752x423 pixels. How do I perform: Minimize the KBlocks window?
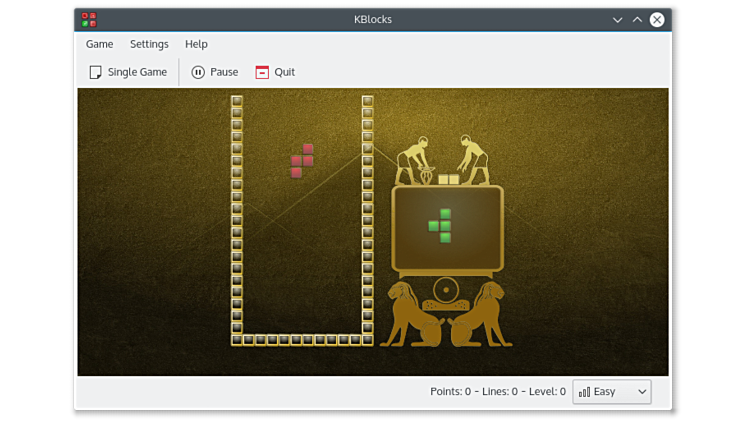(617, 19)
